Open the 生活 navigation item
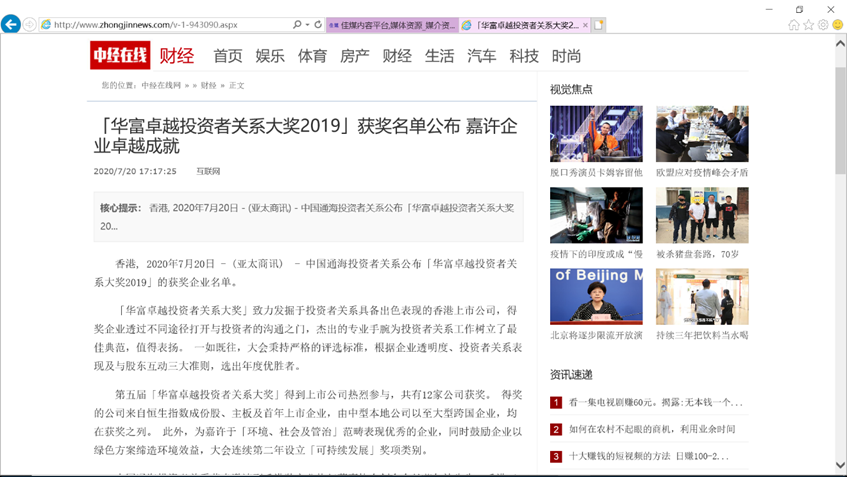 pos(439,56)
